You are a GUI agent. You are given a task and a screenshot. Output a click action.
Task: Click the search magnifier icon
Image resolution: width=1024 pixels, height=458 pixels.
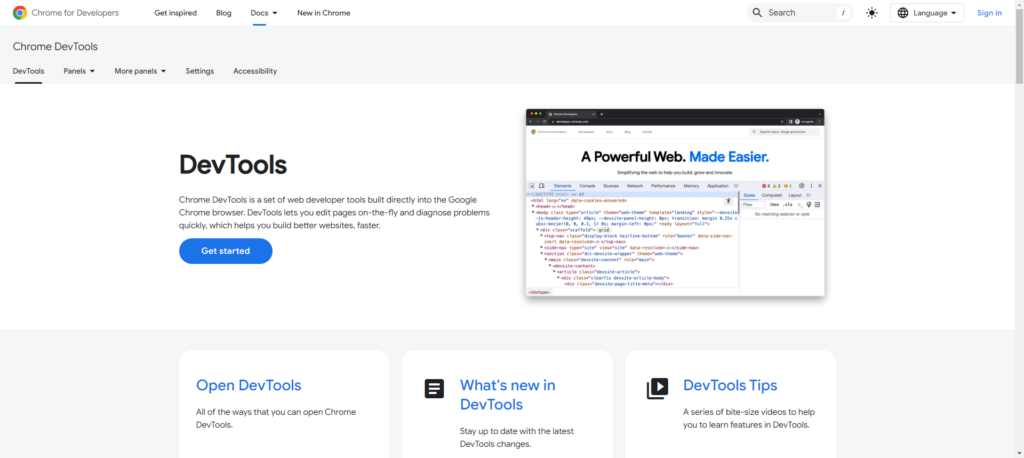tap(758, 13)
